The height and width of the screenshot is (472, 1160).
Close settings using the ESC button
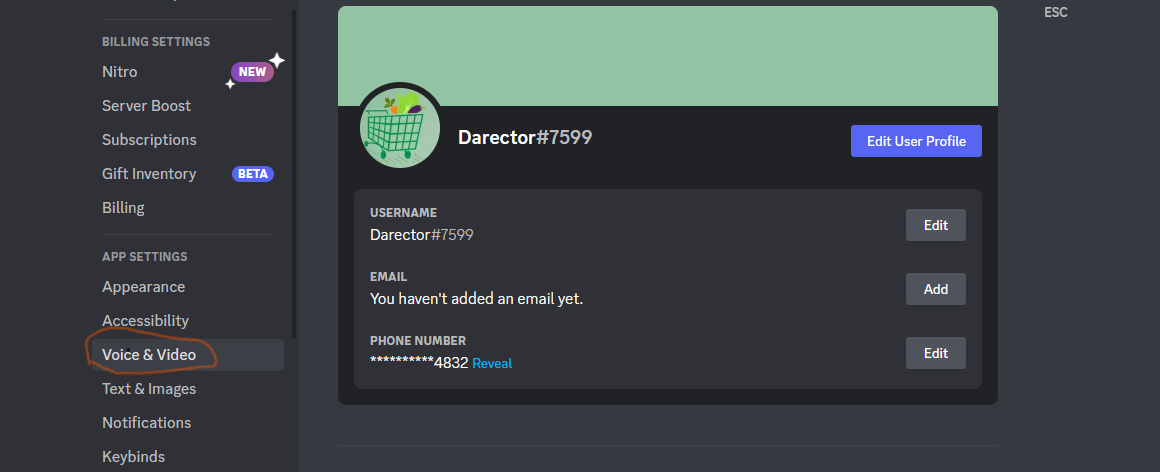click(1056, 13)
